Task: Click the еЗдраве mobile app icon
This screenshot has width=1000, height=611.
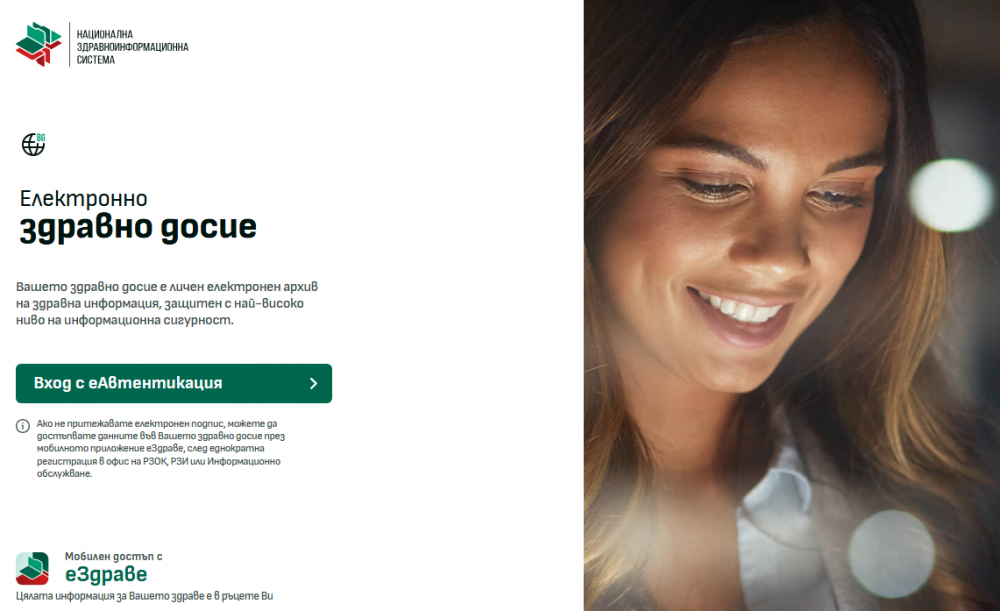Action: coord(32,568)
